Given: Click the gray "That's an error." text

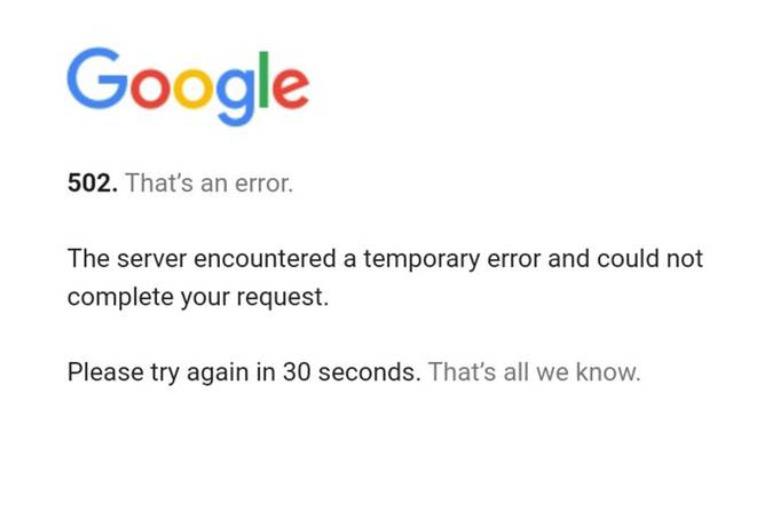Looking at the screenshot, I should (x=210, y=183).
